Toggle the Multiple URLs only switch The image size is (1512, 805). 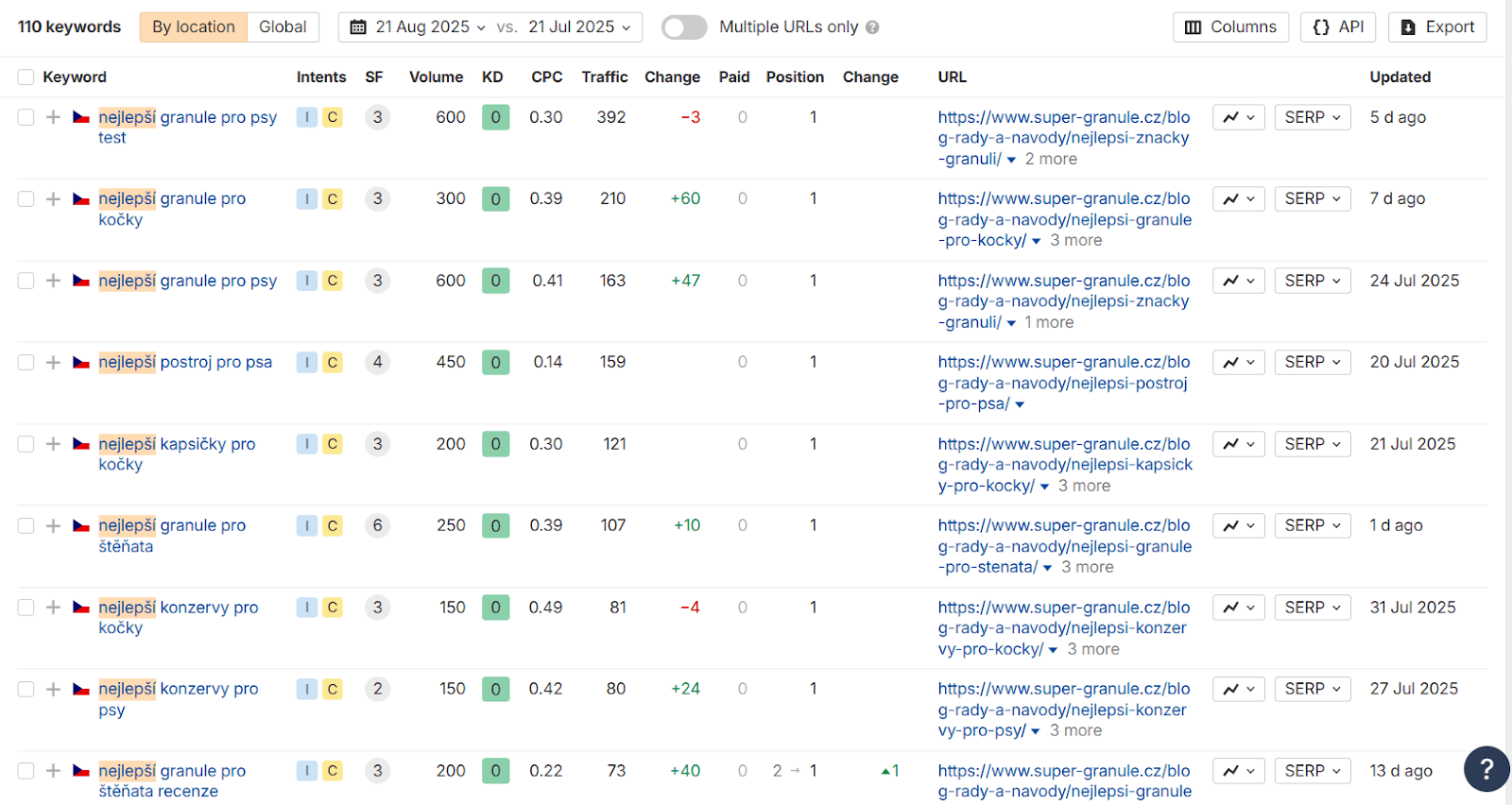(x=684, y=27)
